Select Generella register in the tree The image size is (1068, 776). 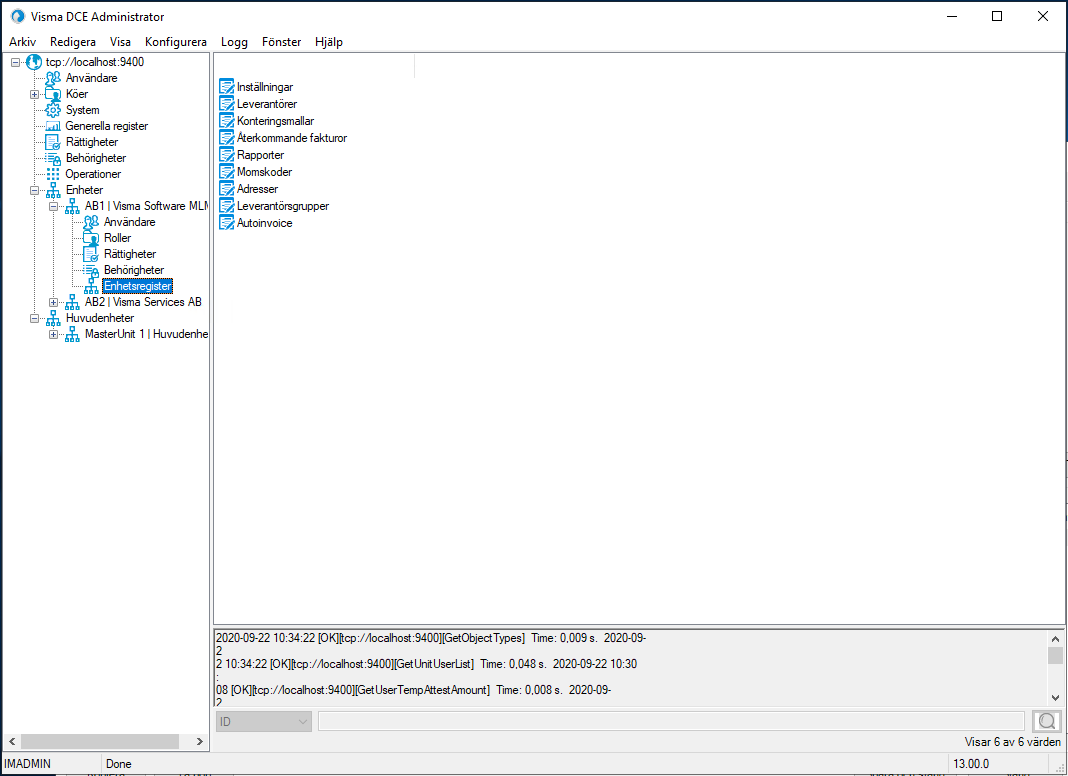coord(105,126)
